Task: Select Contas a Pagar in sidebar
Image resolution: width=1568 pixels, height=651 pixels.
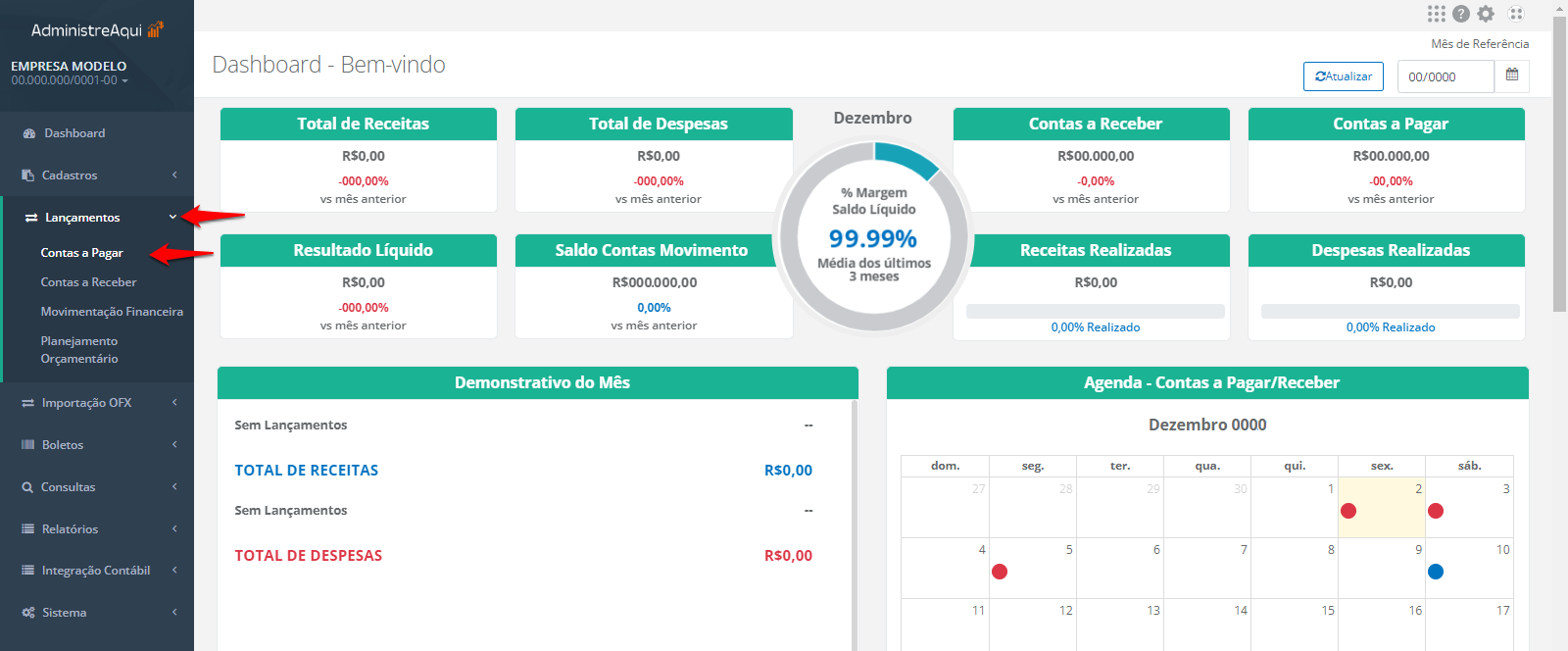Action: pos(81,253)
